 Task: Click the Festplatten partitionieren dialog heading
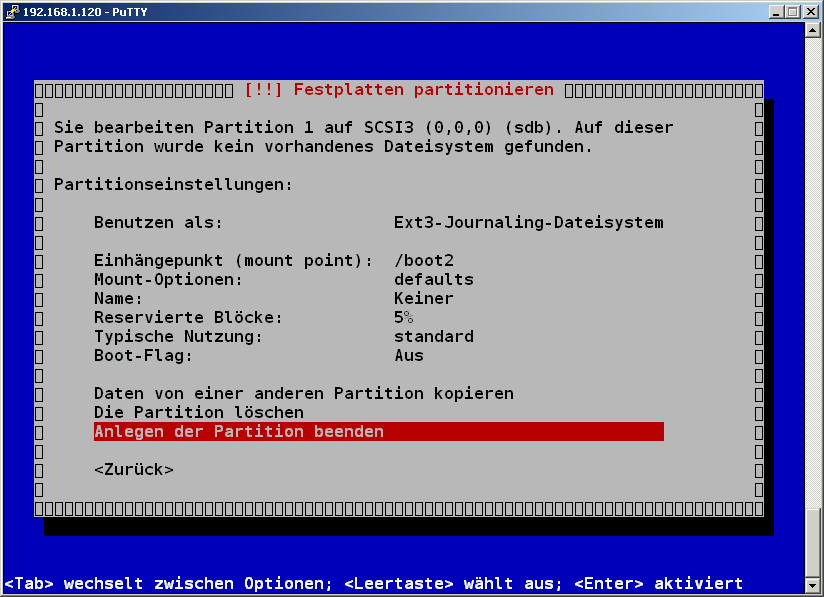point(420,89)
